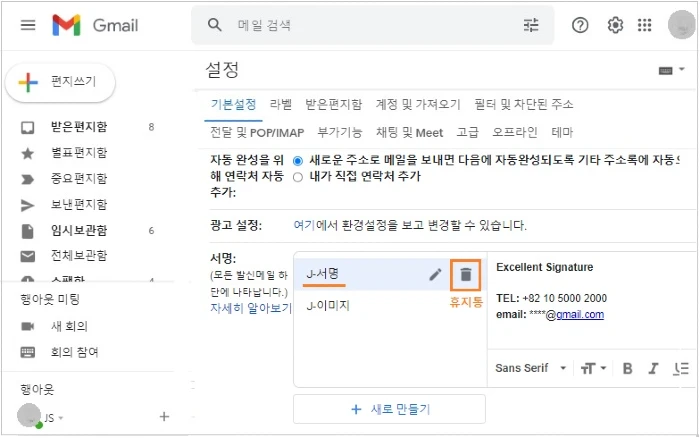Viewport: 700px width, 438px height.
Task: Click the numbered list formatting icon
Action: click(681, 368)
